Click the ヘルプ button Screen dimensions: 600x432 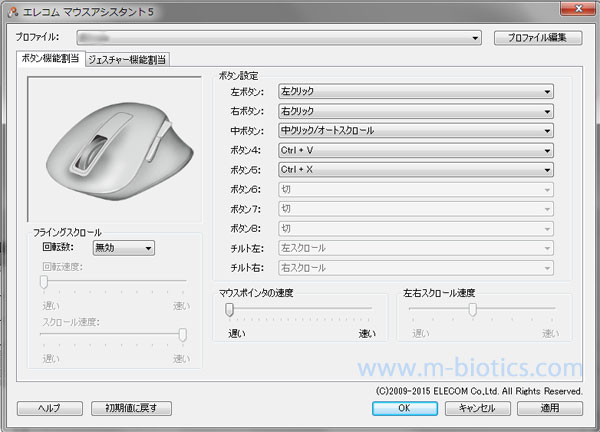point(49,408)
